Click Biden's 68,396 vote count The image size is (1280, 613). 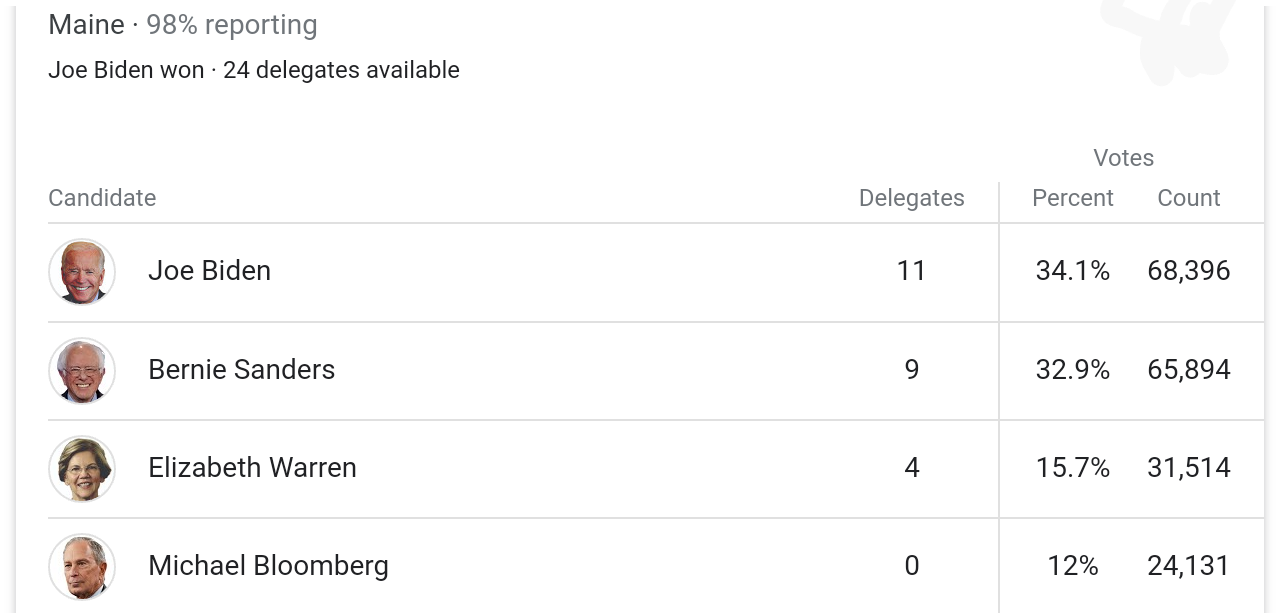pos(1188,271)
